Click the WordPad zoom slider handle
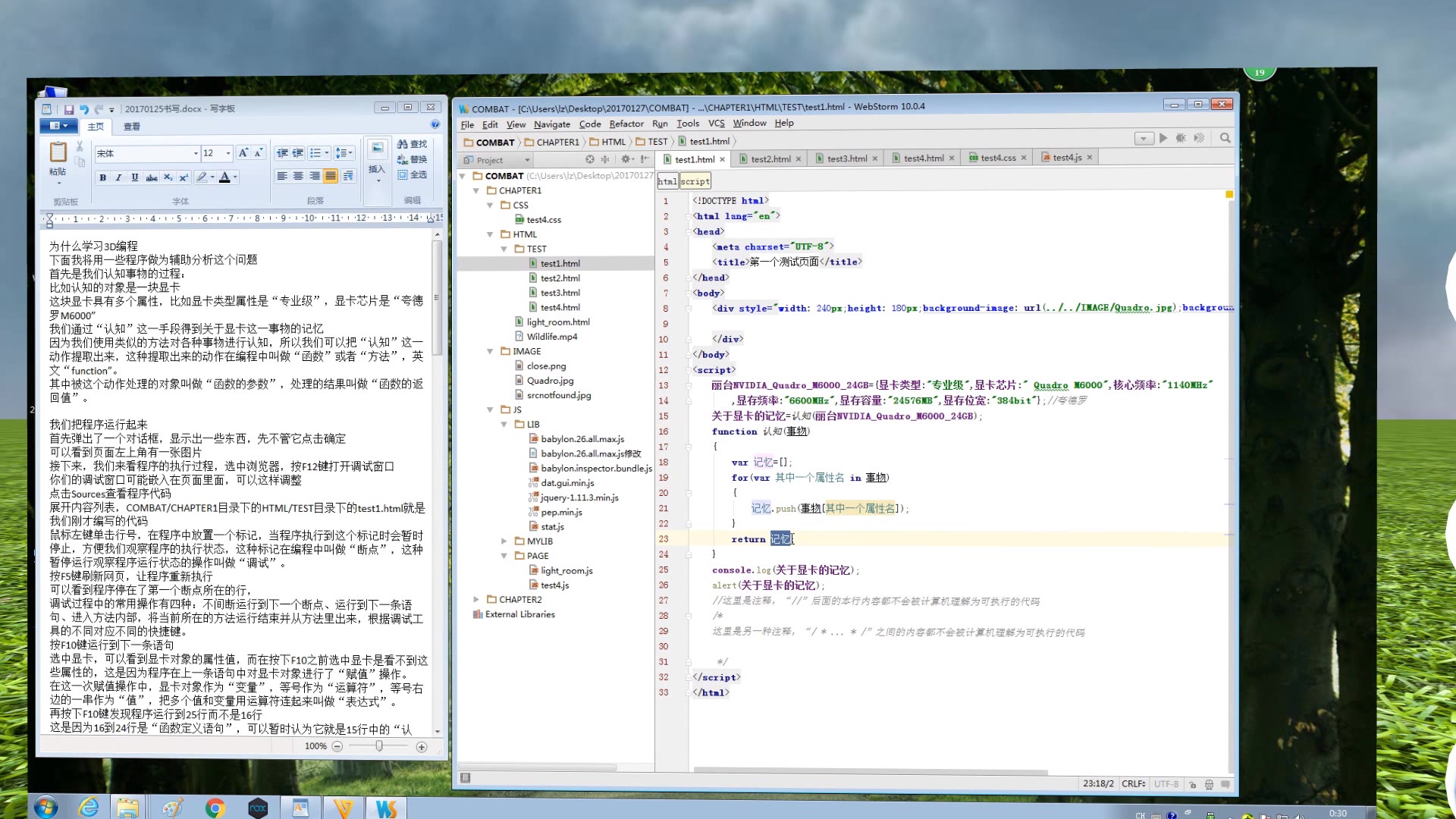The image size is (1456, 819). (379, 746)
